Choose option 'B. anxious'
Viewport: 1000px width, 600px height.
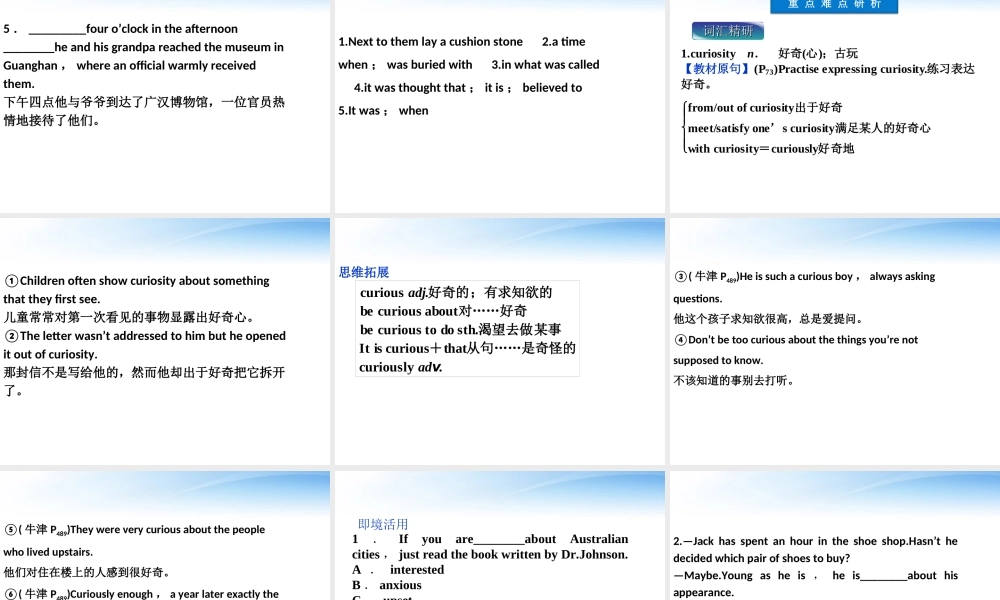pyautogui.click(x=386, y=585)
